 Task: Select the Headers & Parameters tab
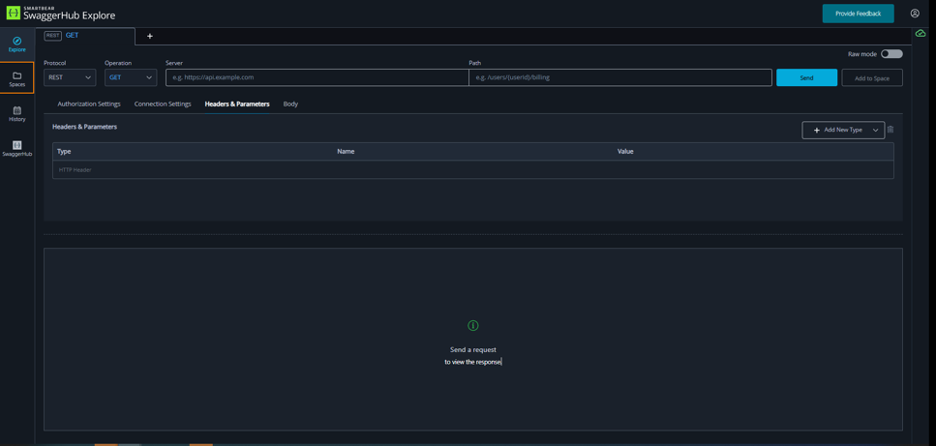point(237,104)
